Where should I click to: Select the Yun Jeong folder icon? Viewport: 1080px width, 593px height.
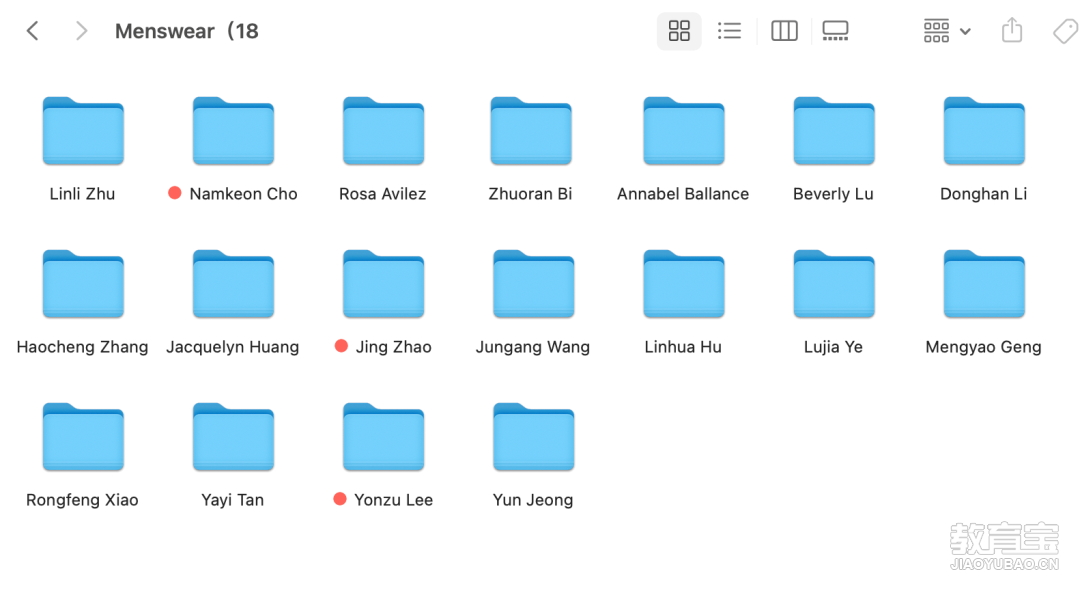tap(534, 437)
